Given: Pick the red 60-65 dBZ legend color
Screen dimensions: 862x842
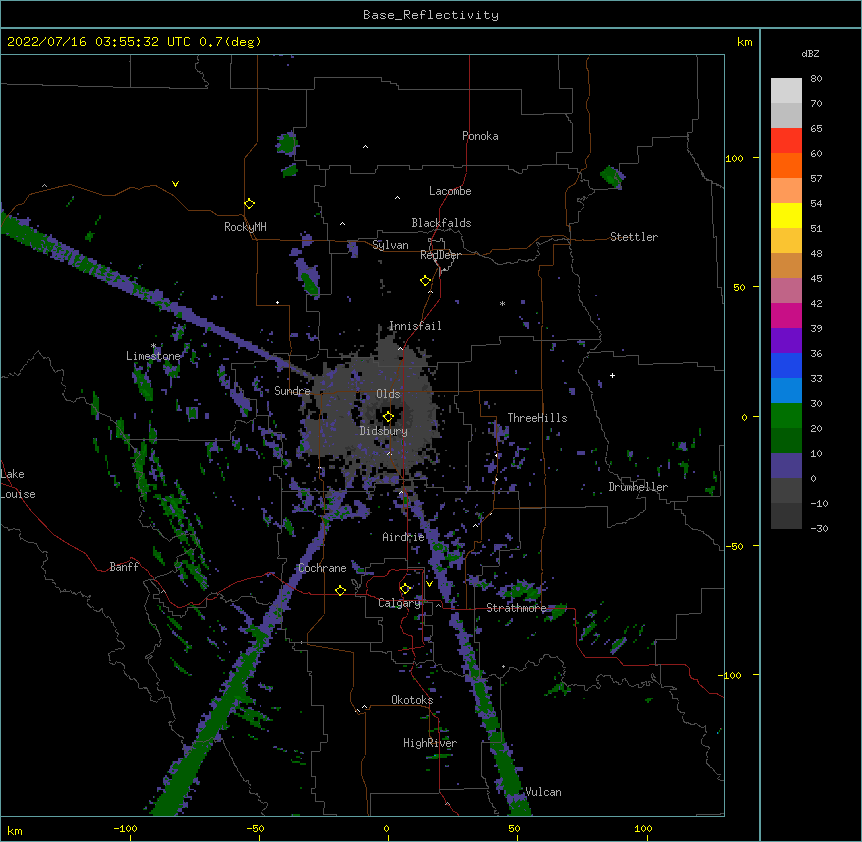Looking at the screenshot, I should point(786,141).
